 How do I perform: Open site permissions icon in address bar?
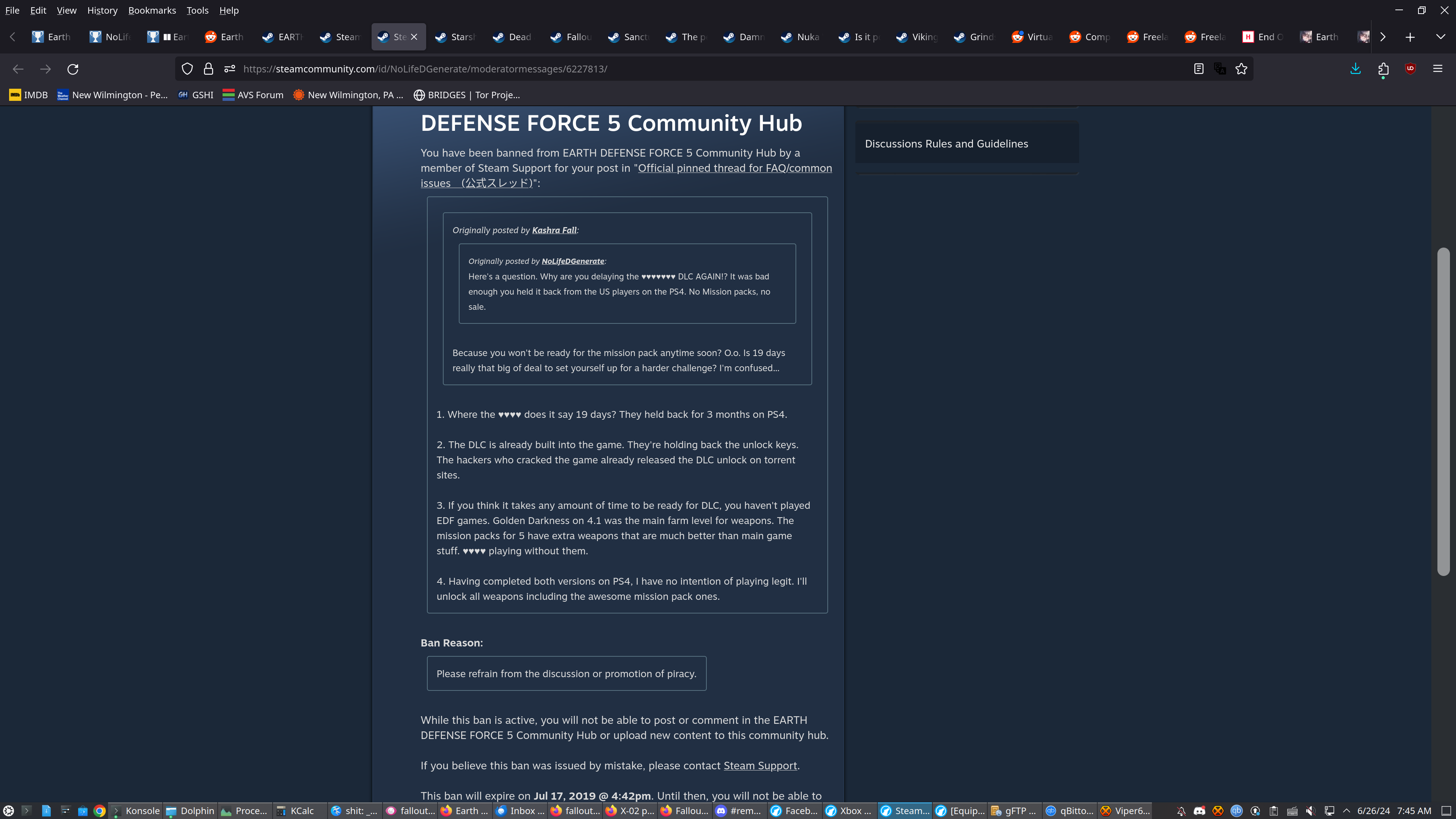tap(229, 69)
